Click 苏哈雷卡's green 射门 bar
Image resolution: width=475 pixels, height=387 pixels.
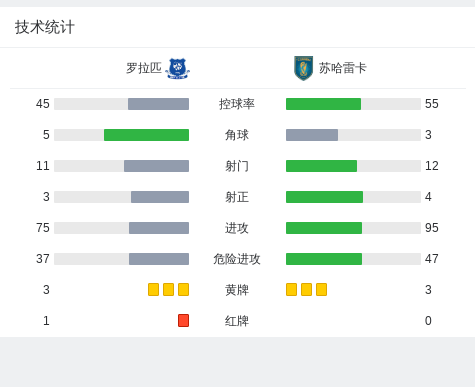tap(321, 166)
